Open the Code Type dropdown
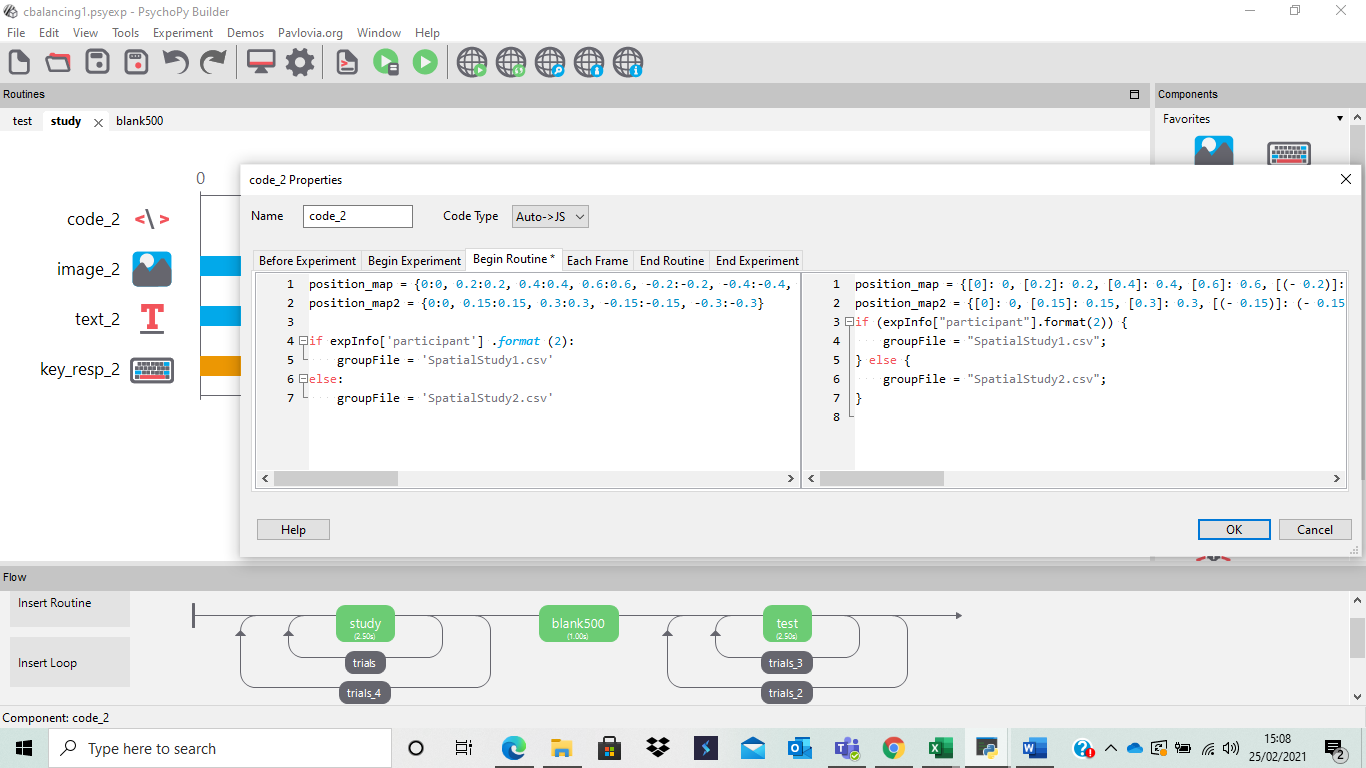Viewport: 1366px width, 768px height. (x=549, y=216)
